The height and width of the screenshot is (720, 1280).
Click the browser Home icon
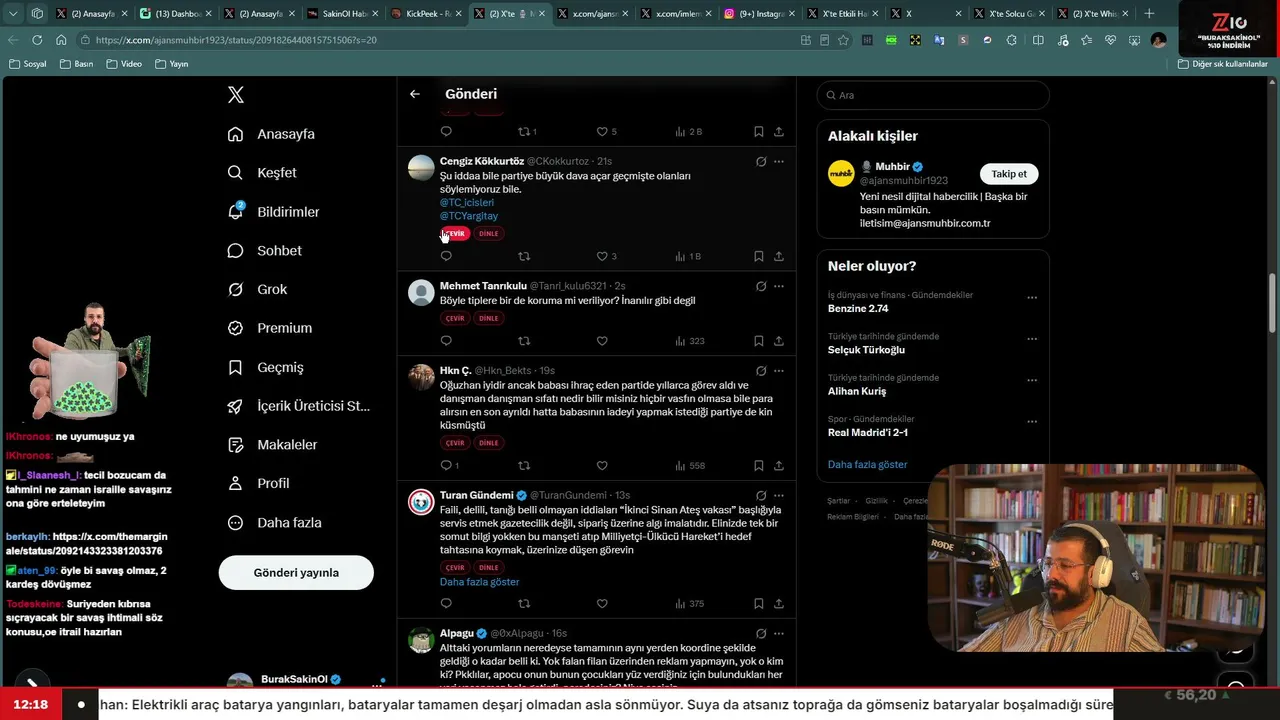pos(61,40)
